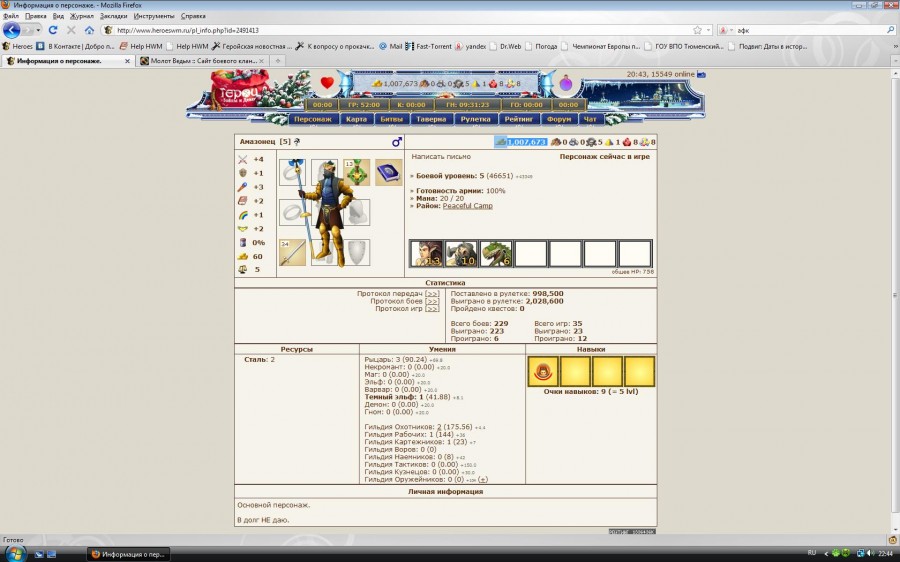
Task: Open the Чат game menu
Action: (x=590, y=119)
